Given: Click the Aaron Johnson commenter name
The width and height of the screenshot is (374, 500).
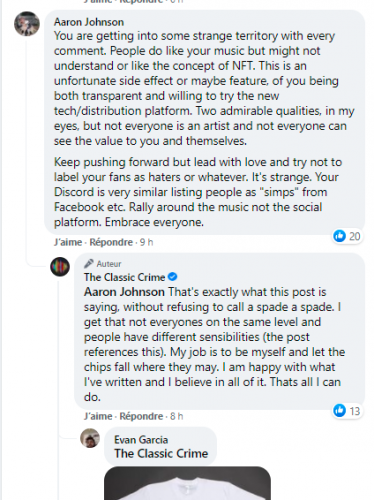Looking at the screenshot, I should [89, 22].
